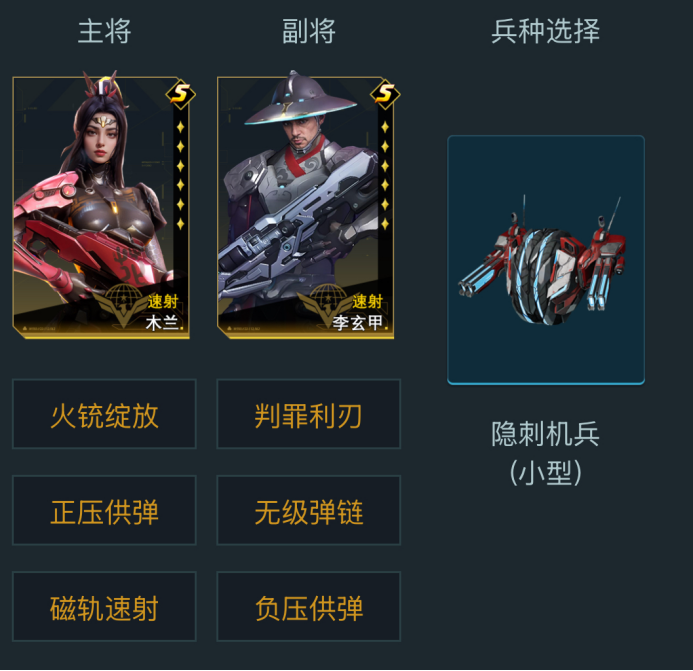Click the 隐刺机兵 (小型) label
693x671 pixels.
546,453
